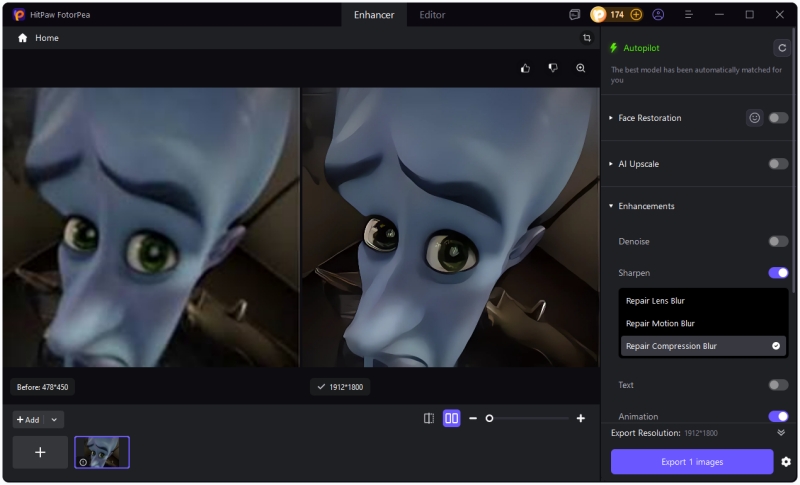800x485 pixels.
Task: Click the Animation label
Action: [638, 417]
